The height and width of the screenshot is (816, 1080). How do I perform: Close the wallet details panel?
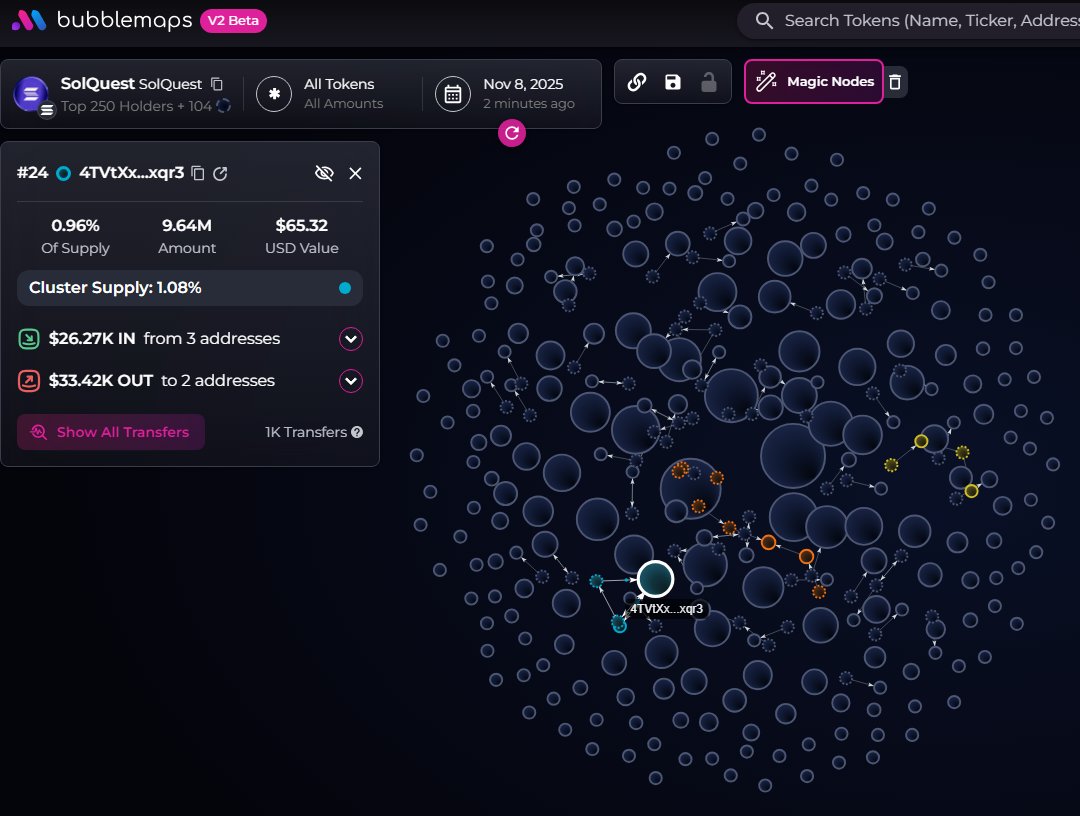click(x=355, y=173)
